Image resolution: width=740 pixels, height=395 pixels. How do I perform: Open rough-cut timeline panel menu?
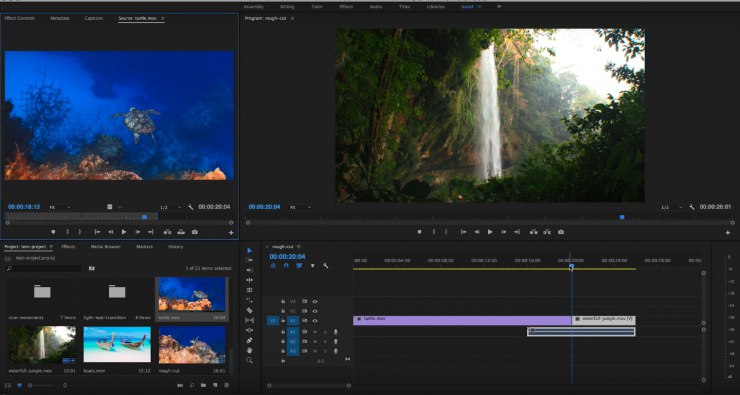[x=298, y=247]
